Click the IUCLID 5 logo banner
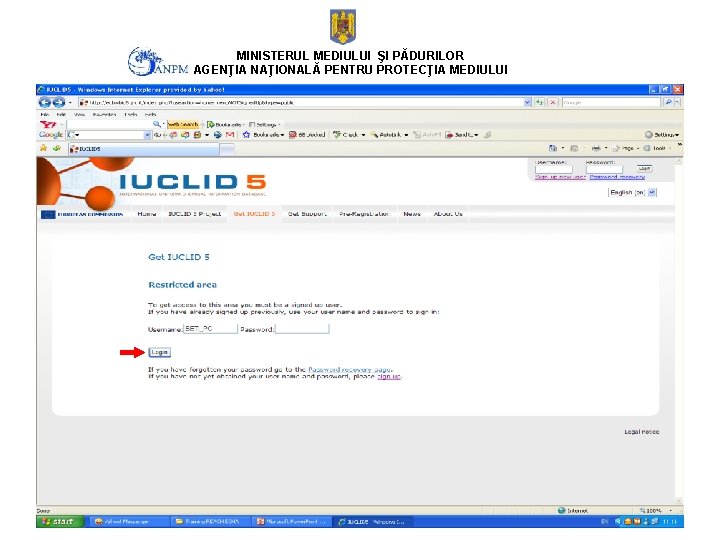The height and width of the screenshot is (540, 720). [193, 183]
